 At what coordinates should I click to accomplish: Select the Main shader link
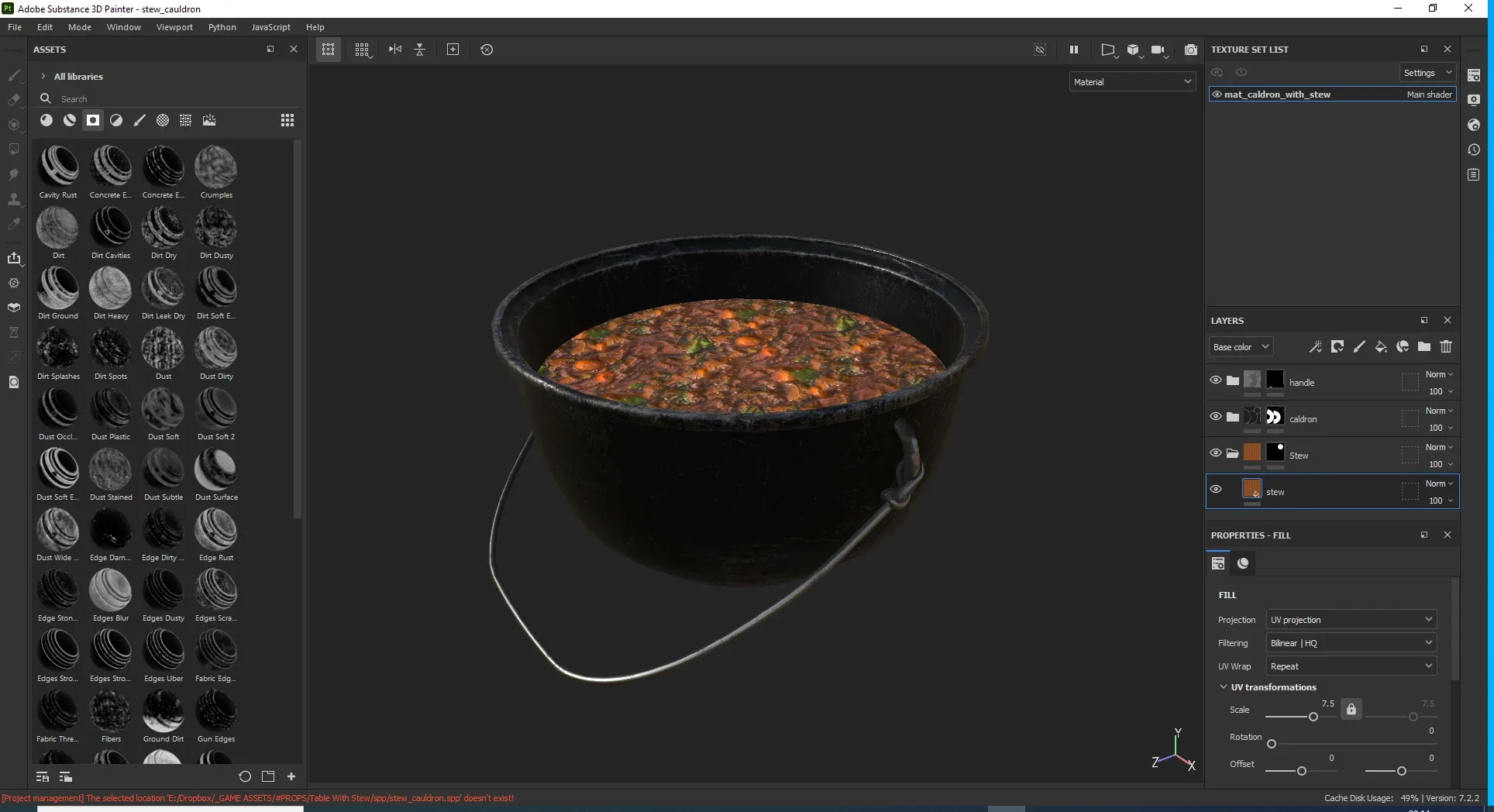(1430, 95)
